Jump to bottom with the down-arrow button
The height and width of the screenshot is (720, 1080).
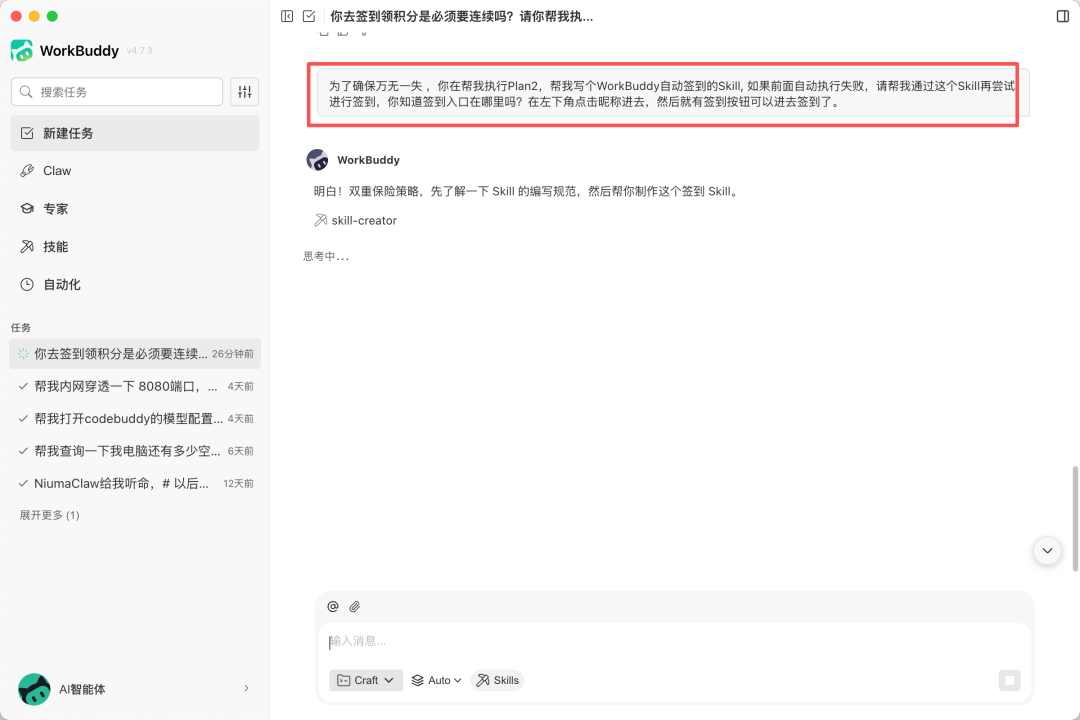pos(1047,551)
